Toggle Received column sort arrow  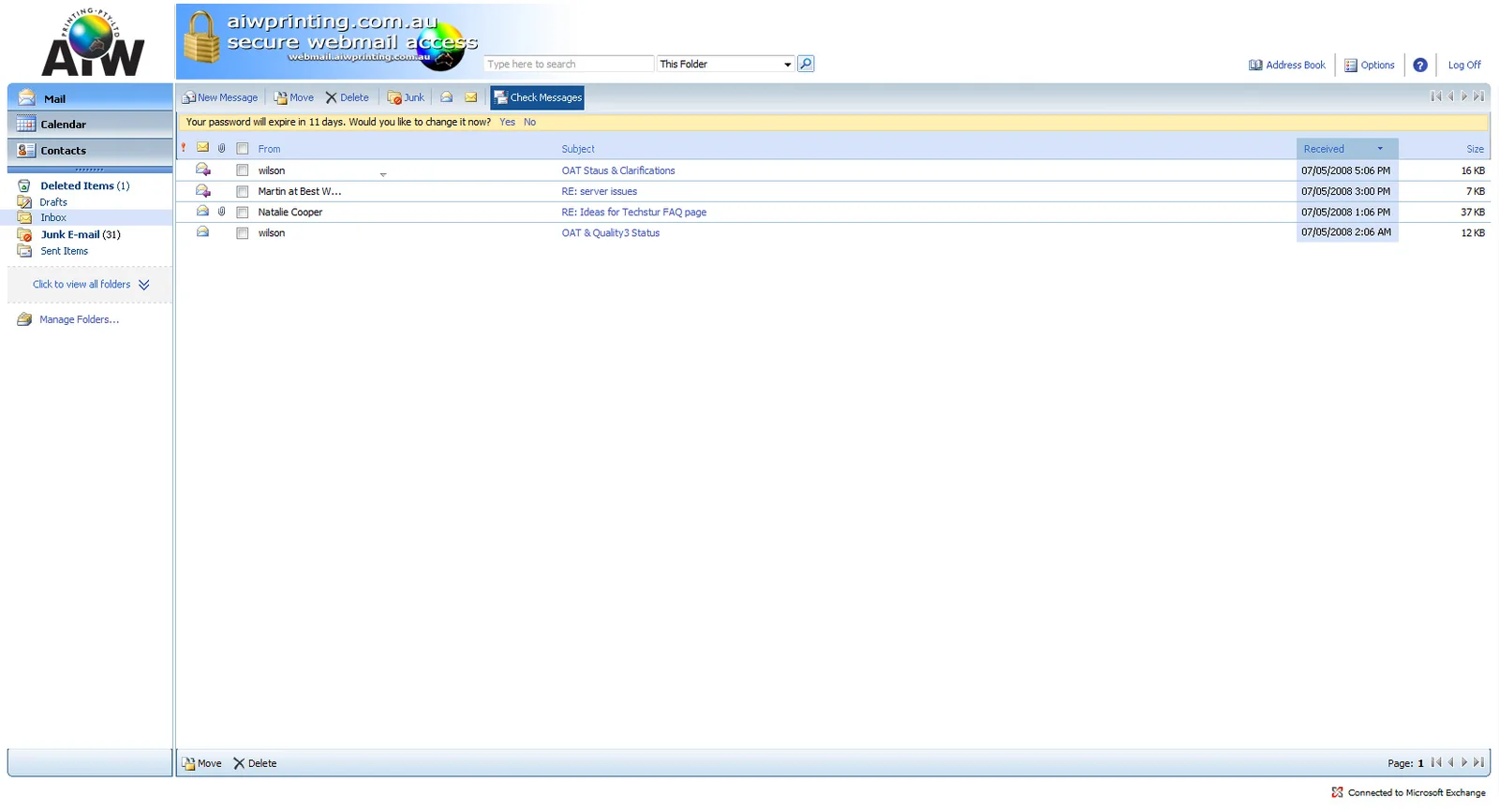coord(1379,148)
